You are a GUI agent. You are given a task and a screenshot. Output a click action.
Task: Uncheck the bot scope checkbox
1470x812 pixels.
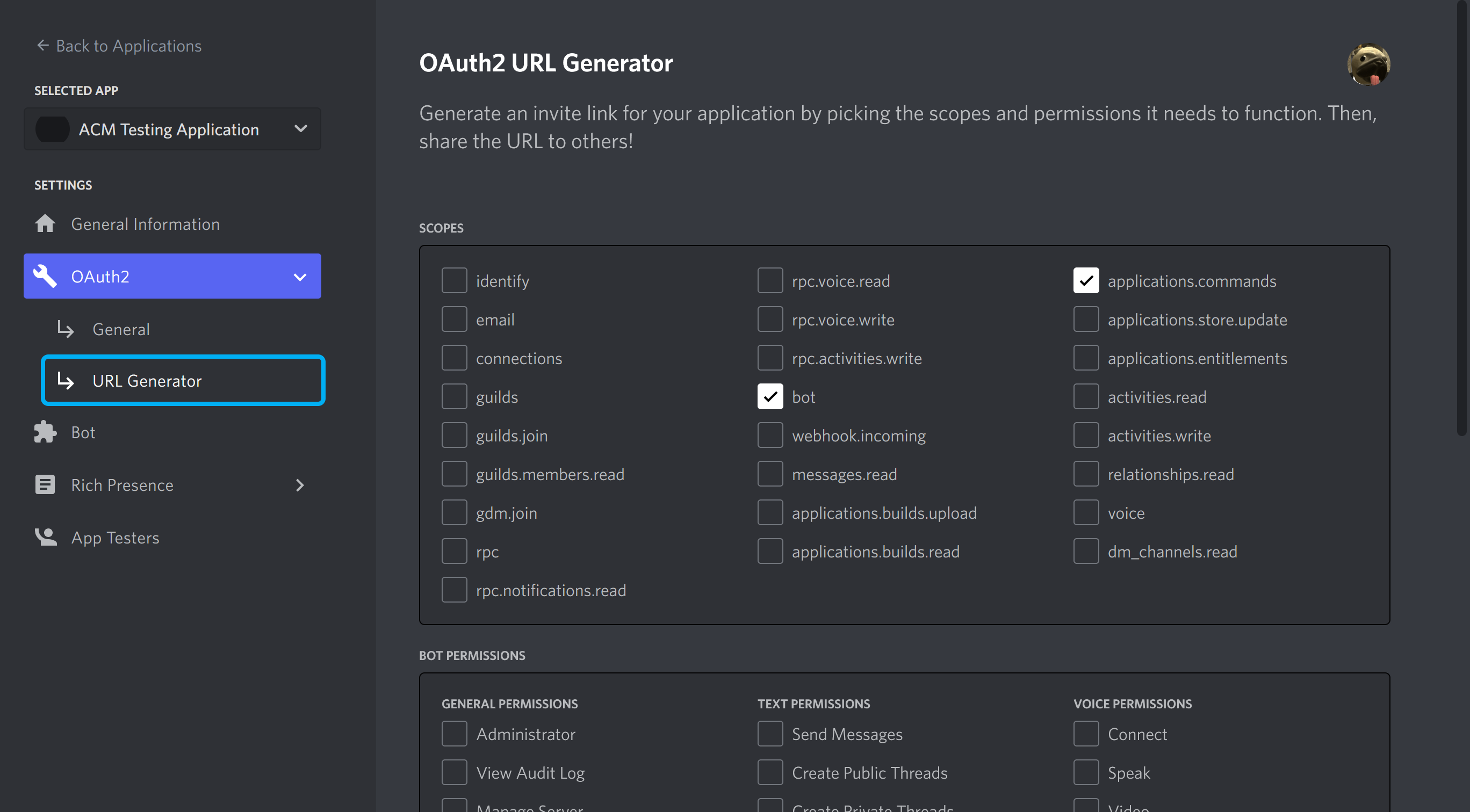pyautogui.click(x=770, y=396)
